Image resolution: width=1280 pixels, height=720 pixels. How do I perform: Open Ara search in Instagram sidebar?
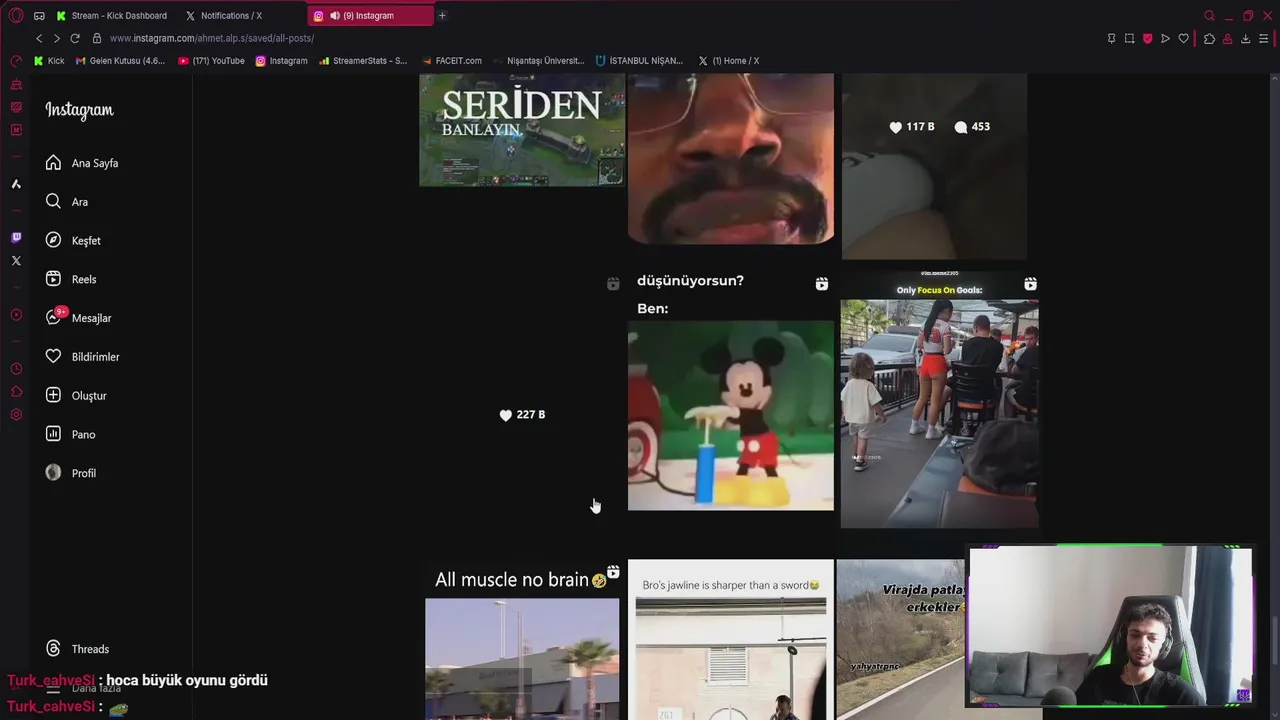(67, 202)
